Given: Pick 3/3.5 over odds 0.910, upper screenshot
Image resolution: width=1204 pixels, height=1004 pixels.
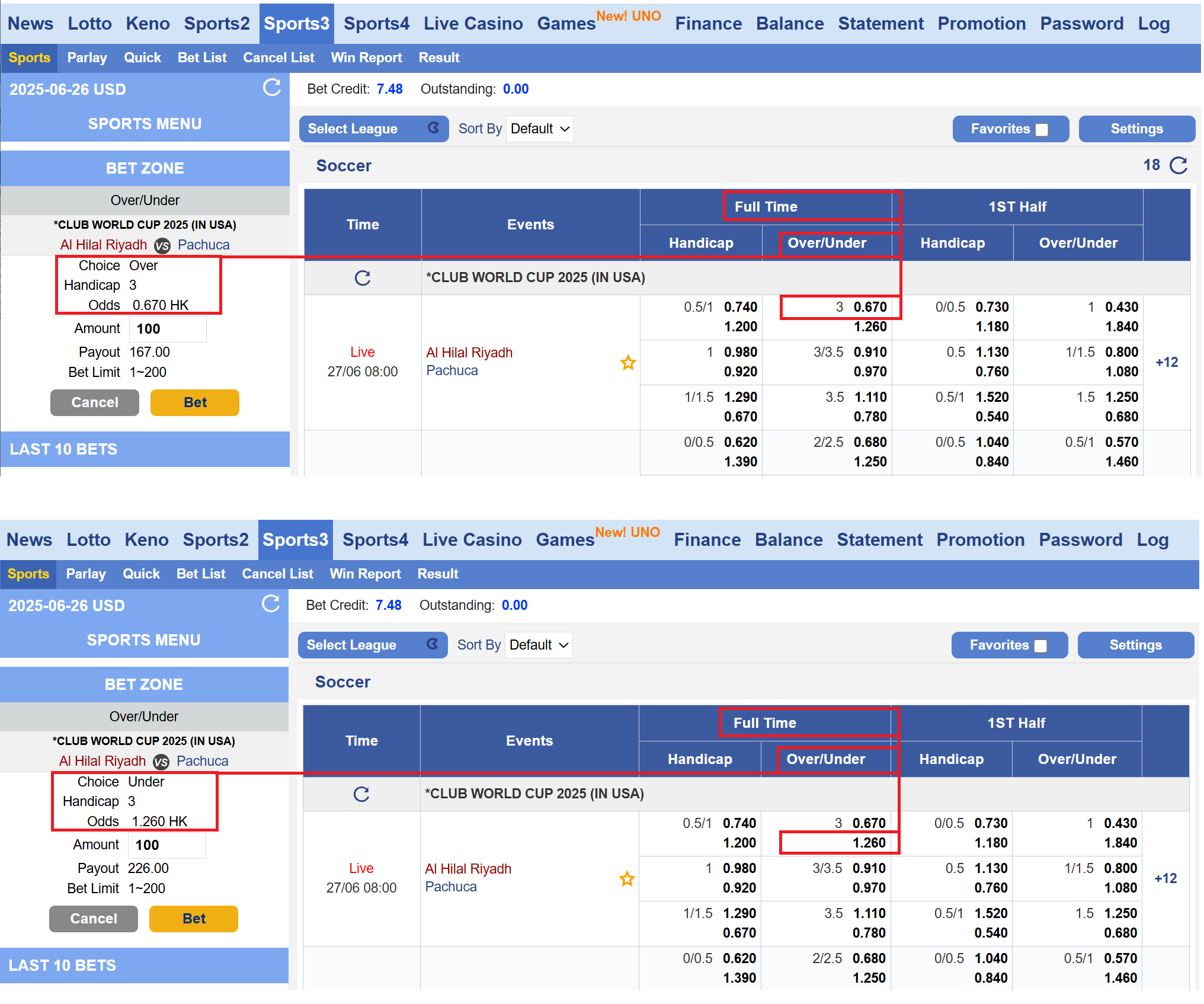Looking at the screenshot, I should pos(870,352).
